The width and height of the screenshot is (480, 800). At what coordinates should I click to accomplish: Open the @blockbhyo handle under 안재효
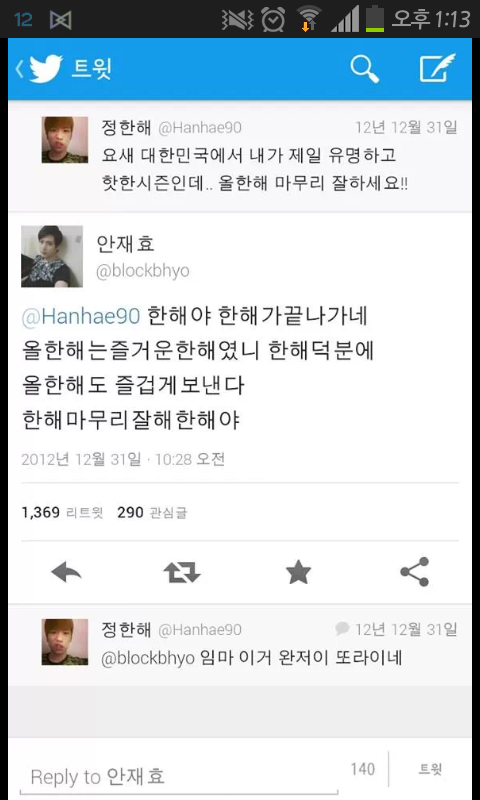pos(143,271)
